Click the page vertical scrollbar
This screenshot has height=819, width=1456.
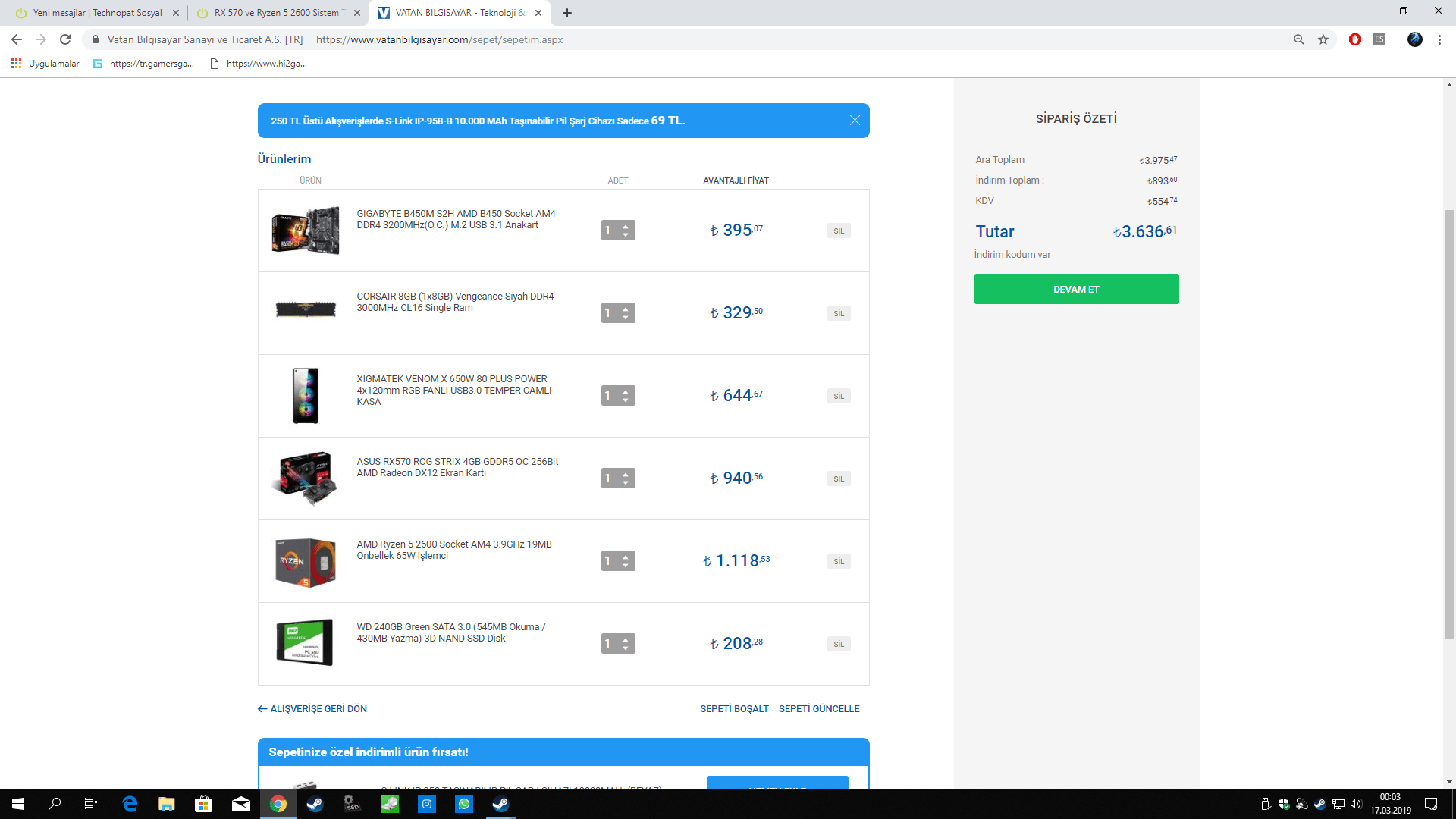[1449, 425]
